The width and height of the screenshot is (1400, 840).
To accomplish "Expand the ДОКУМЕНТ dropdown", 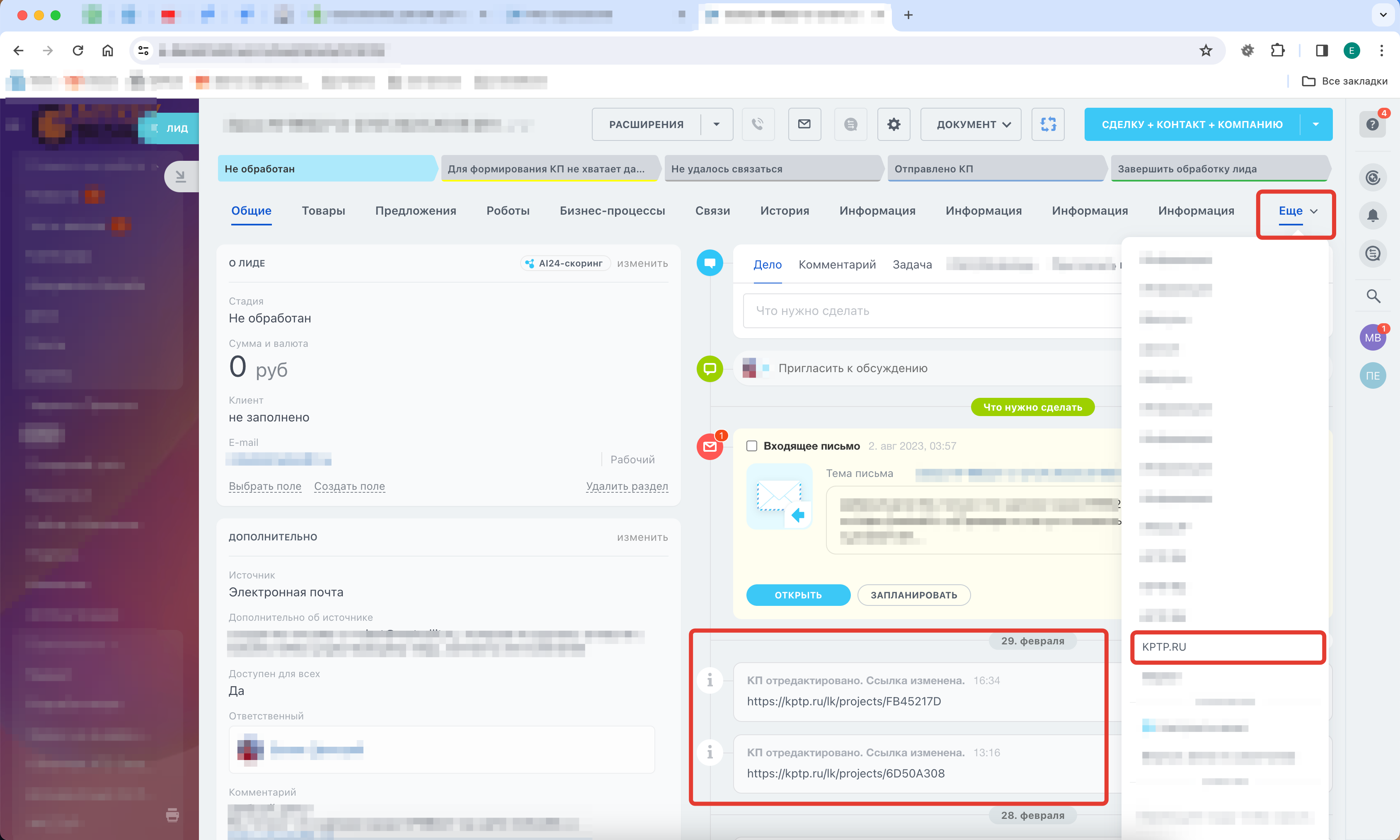I will click(x=971, y=124).
